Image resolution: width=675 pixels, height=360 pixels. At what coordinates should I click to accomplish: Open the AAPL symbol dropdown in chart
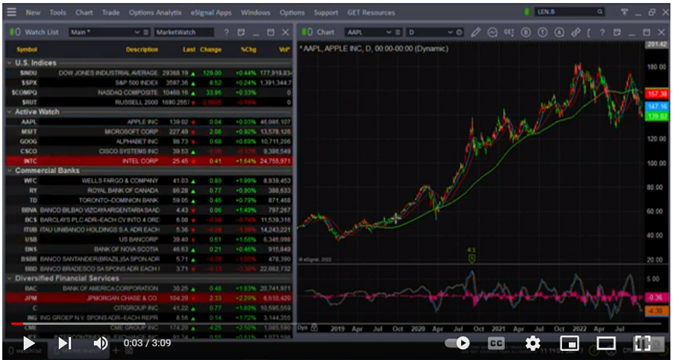369,32
